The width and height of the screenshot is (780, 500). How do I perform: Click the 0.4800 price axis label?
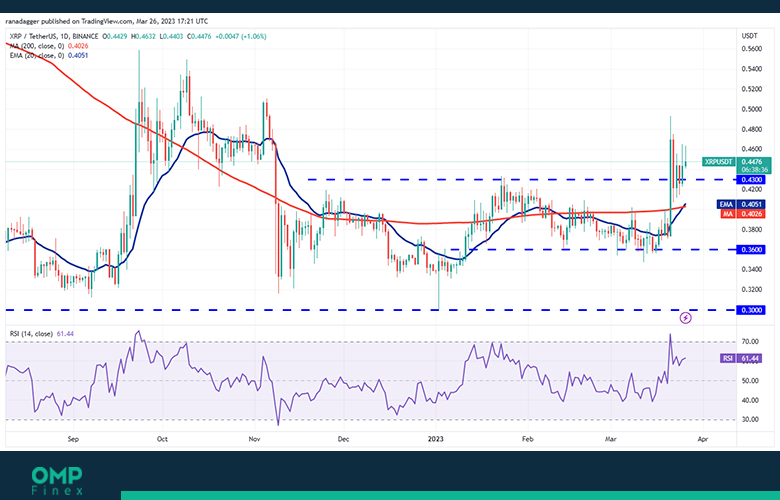tap(751, 129)
